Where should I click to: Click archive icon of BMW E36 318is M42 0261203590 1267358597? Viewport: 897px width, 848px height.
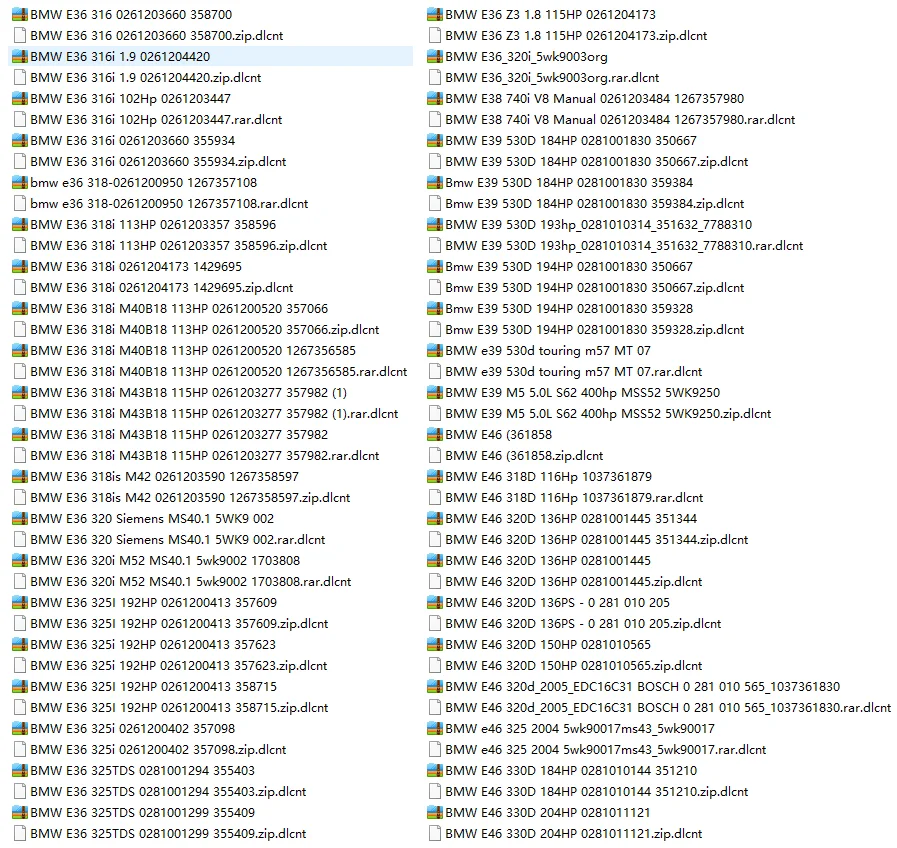pyautogui.click(x=19, y=477)
